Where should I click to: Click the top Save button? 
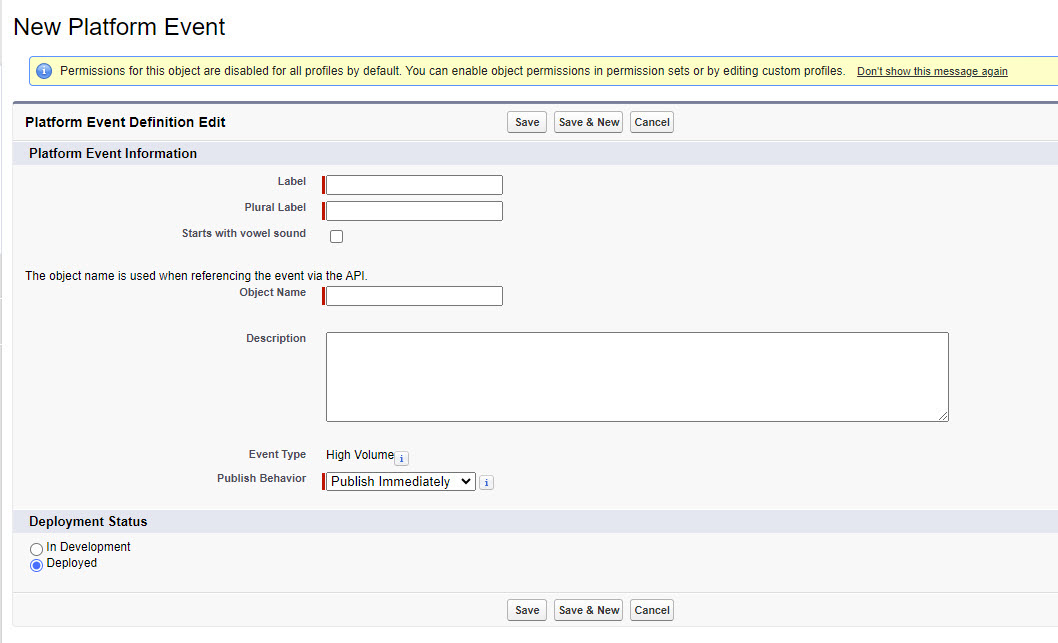pyautogui.click(x=527, y=122)
